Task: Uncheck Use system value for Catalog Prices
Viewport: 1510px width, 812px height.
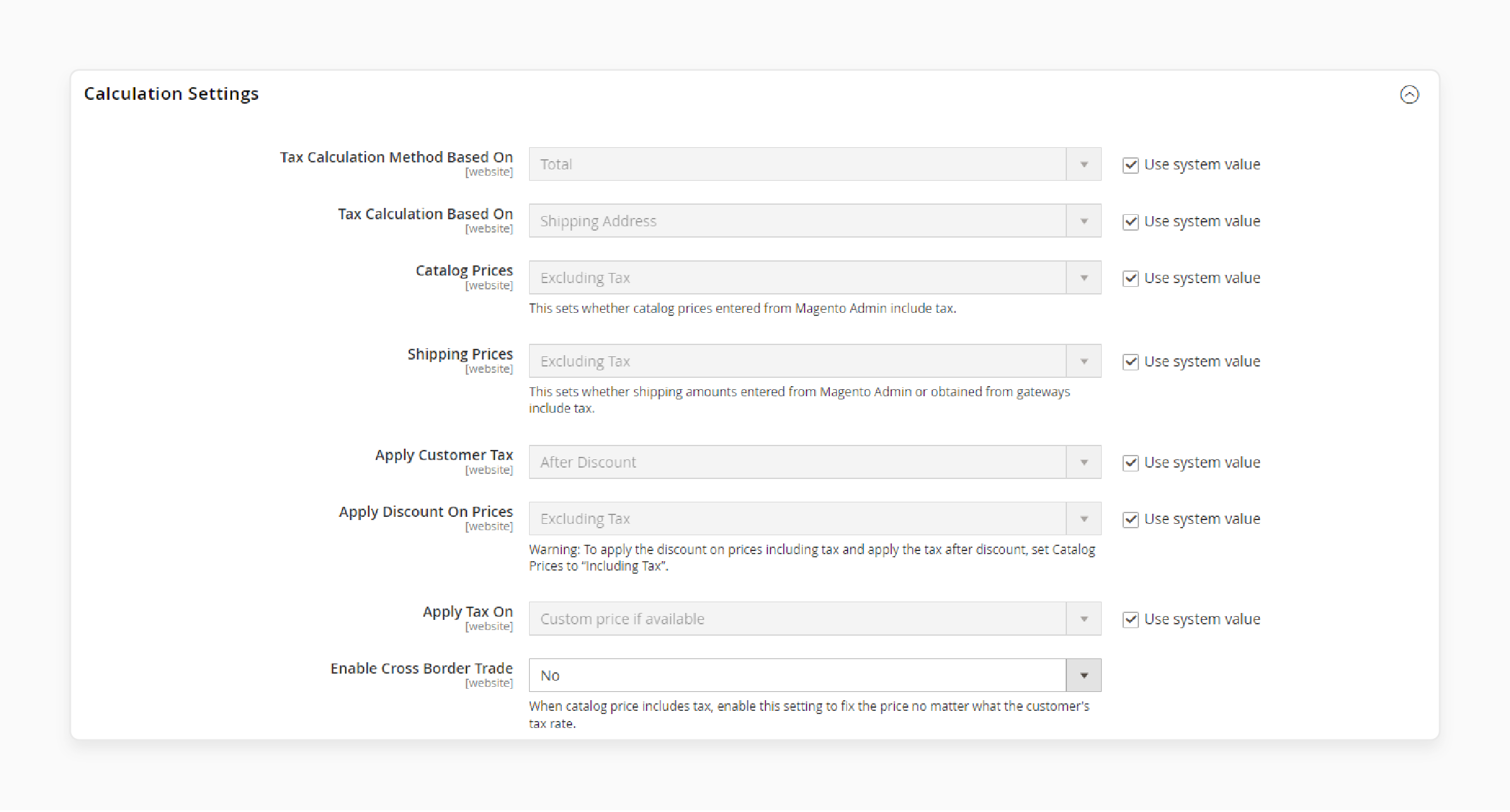Action: coord(1130,279)
